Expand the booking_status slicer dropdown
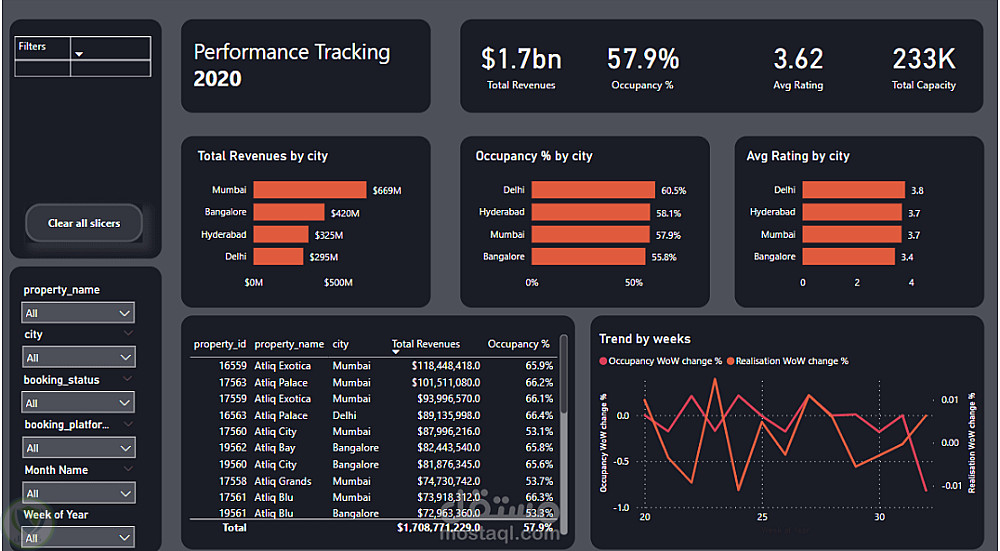The image size is (1000, 551). coord(78,402)
